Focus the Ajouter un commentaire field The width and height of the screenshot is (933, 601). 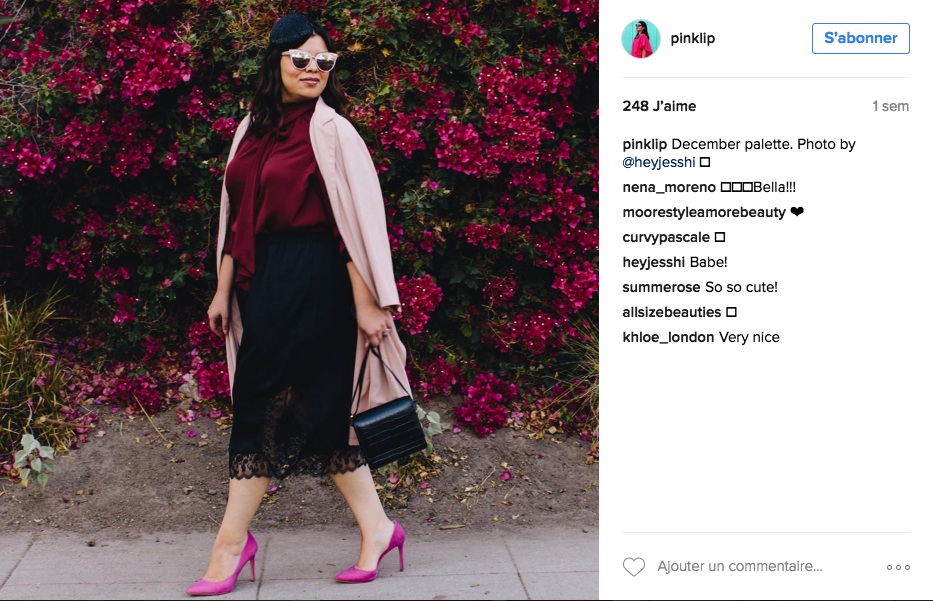point(740,566)
